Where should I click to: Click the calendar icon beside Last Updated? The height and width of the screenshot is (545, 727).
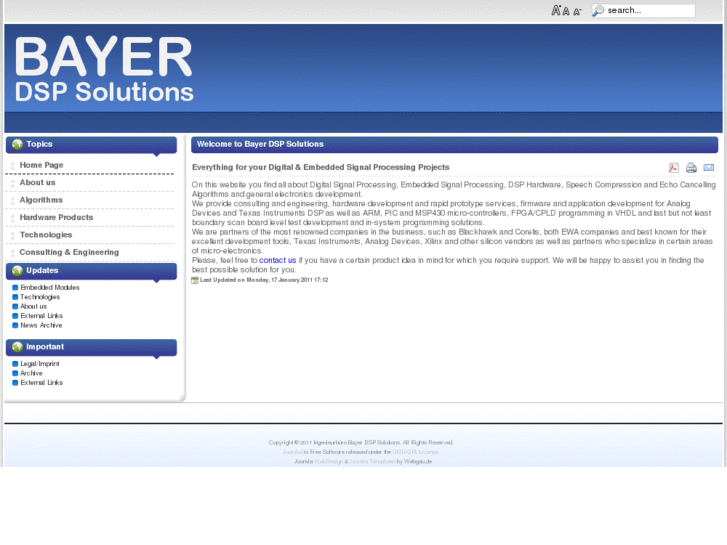(195, 280)
